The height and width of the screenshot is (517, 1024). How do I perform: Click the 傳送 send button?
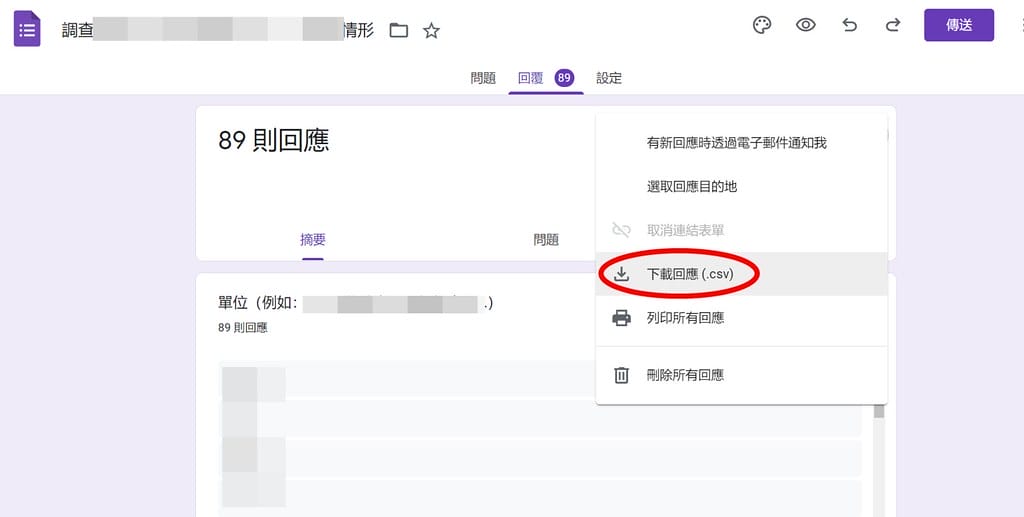point(959,25)
